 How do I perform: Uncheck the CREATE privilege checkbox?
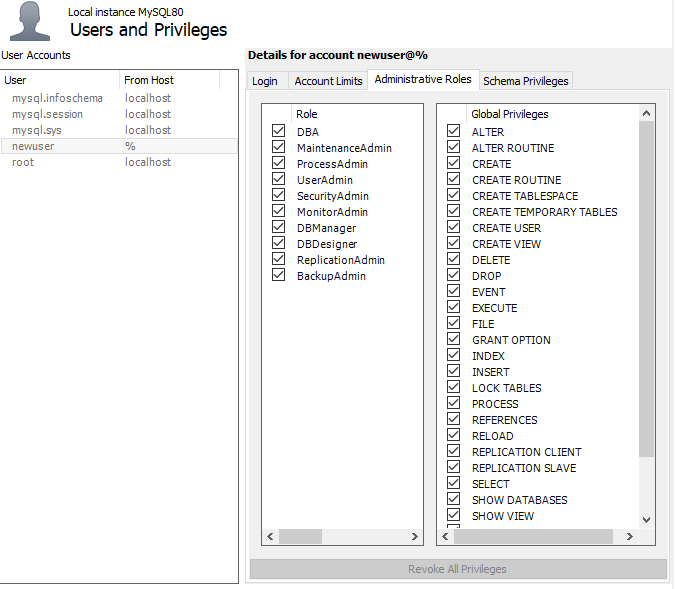(453, 163)
